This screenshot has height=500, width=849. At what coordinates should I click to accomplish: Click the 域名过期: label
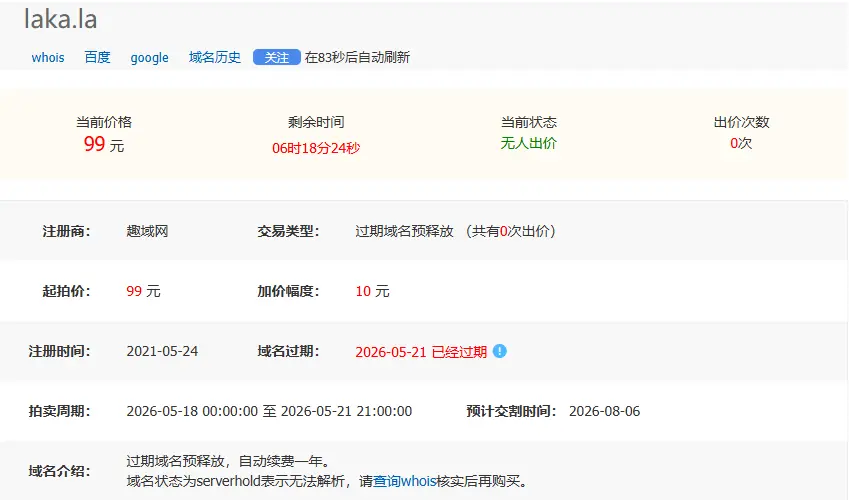click(288, 351)
